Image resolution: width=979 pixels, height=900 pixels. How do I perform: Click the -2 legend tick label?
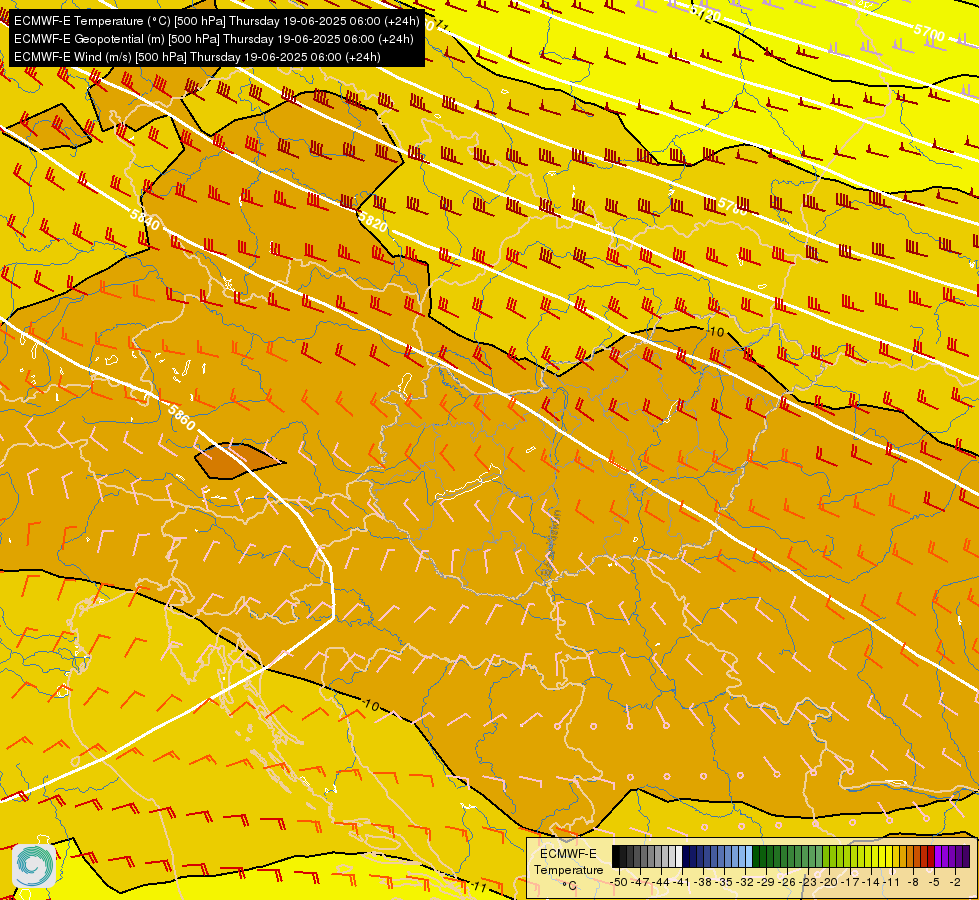[955, 882]
